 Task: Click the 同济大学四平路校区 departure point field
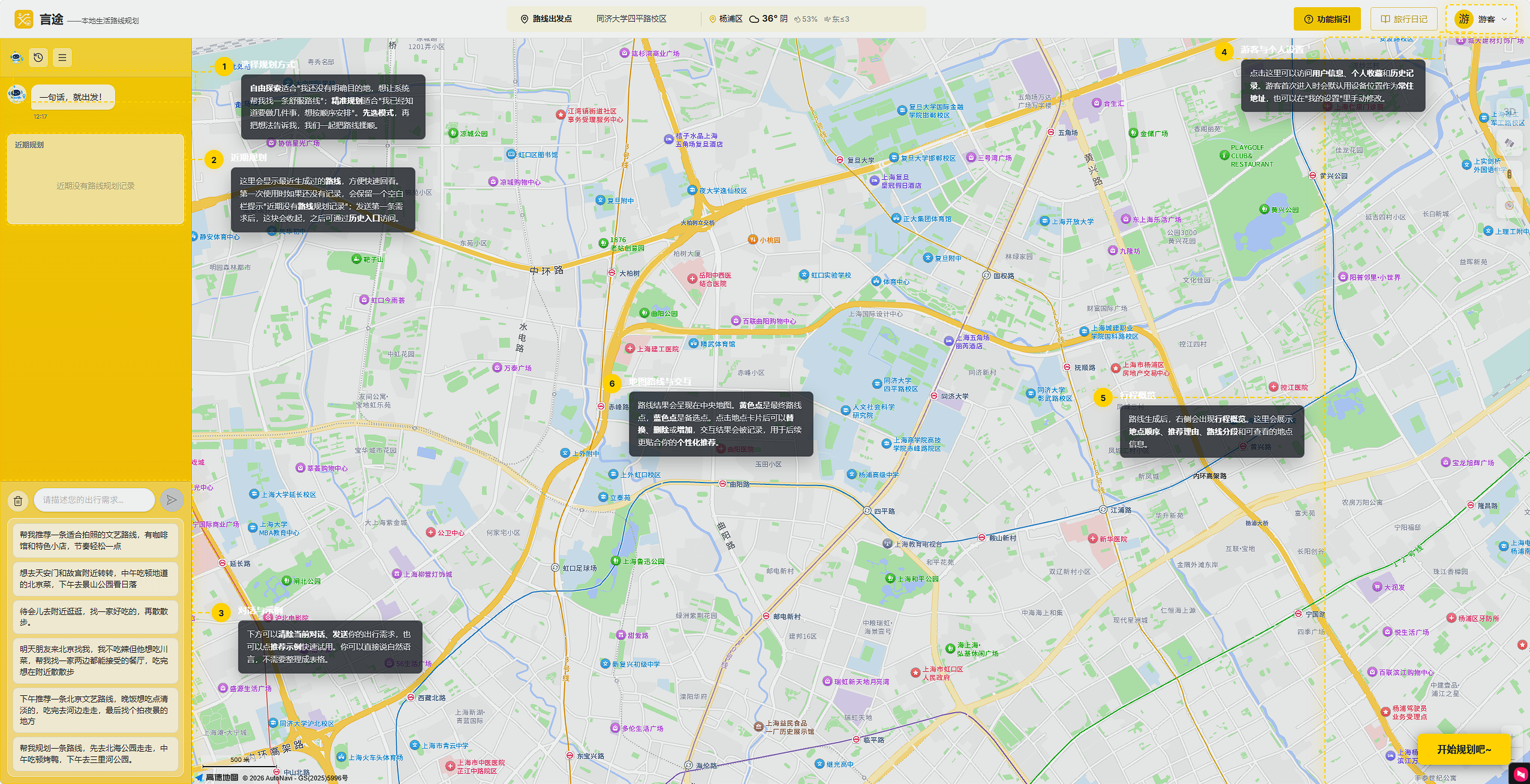pyautogui.click(x=631, y=19)
